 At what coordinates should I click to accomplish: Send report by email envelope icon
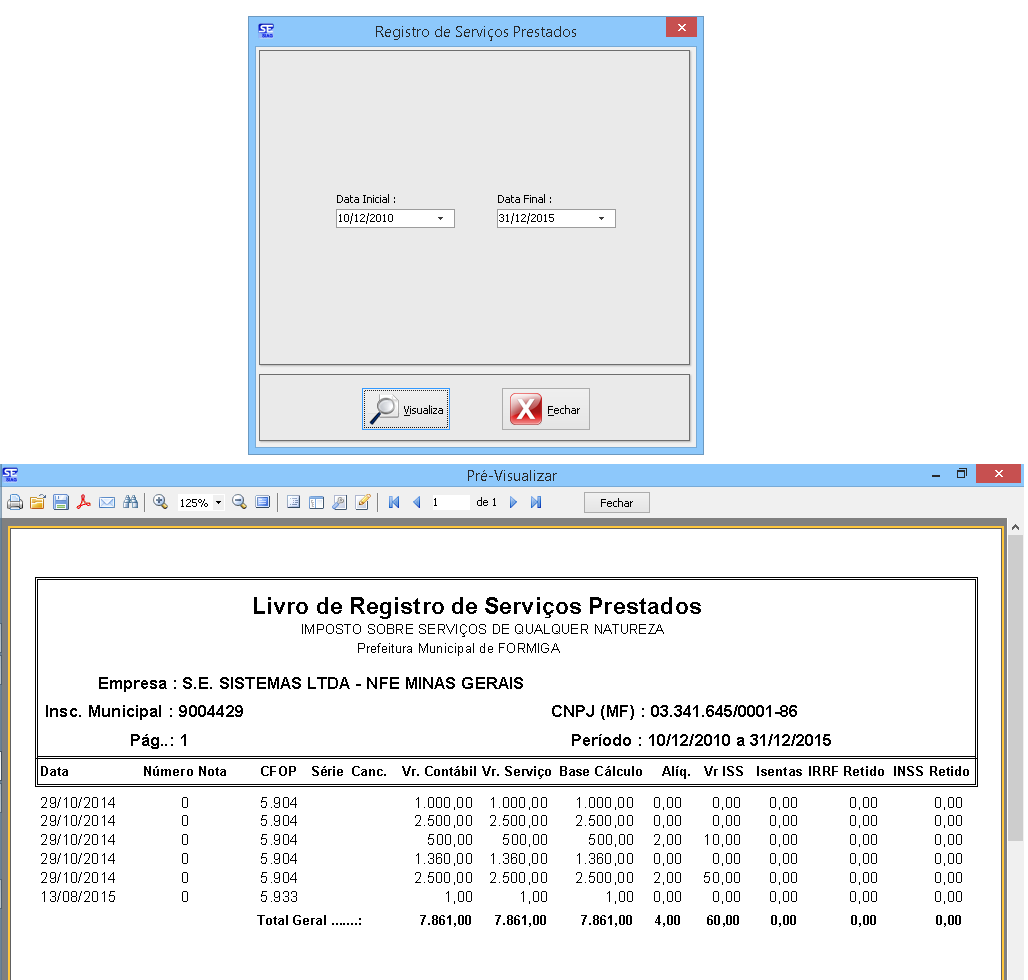coord(107,503)
